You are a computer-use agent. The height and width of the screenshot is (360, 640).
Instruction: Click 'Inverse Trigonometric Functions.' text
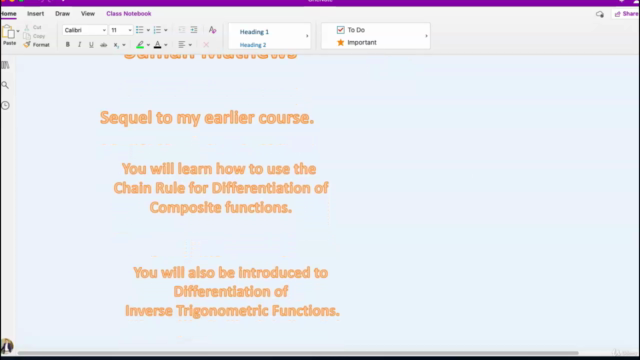coord(232,311)
